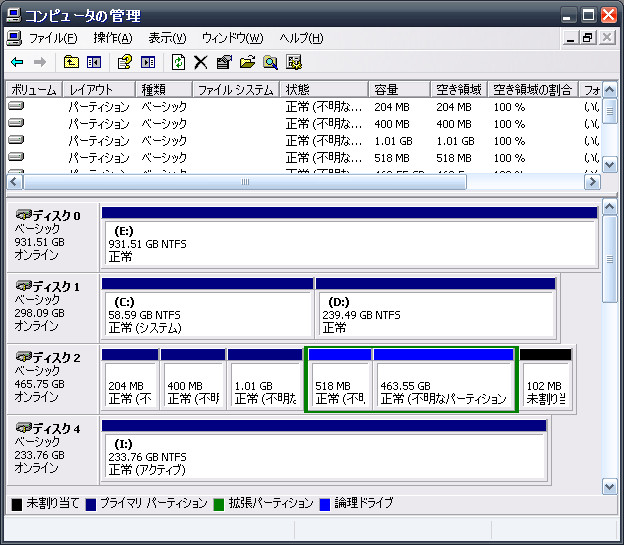Restore the inner MMC child window
This screenshot has width=624, height=545.
coord(588,38)
